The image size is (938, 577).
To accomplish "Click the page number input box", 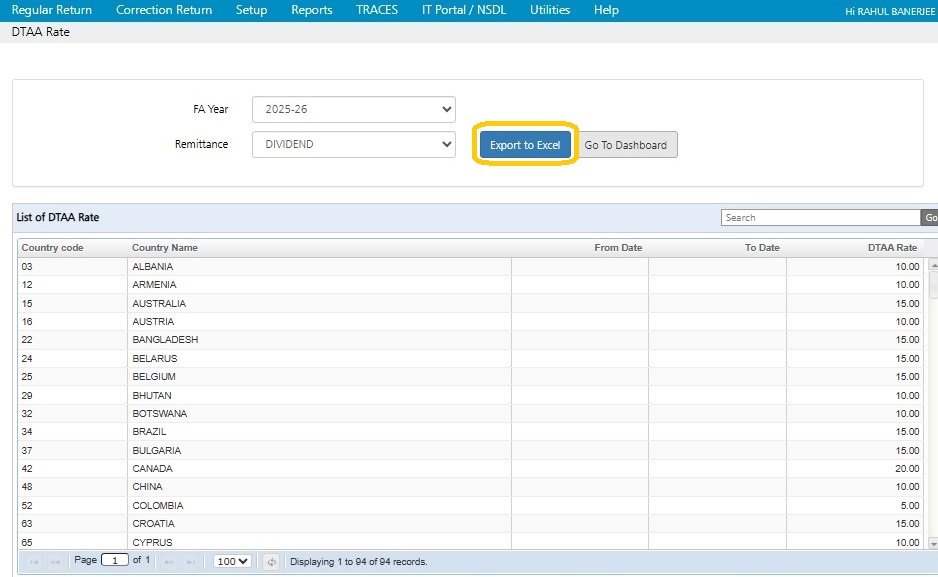I will click(x=115, y=561).
